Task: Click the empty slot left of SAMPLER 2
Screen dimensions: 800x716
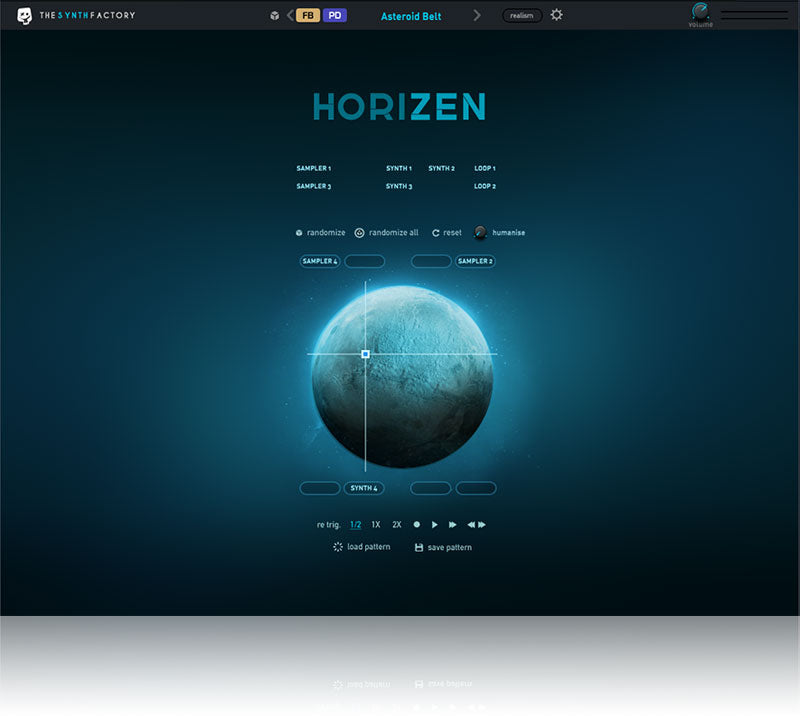Action: click(x=431, y=261)
